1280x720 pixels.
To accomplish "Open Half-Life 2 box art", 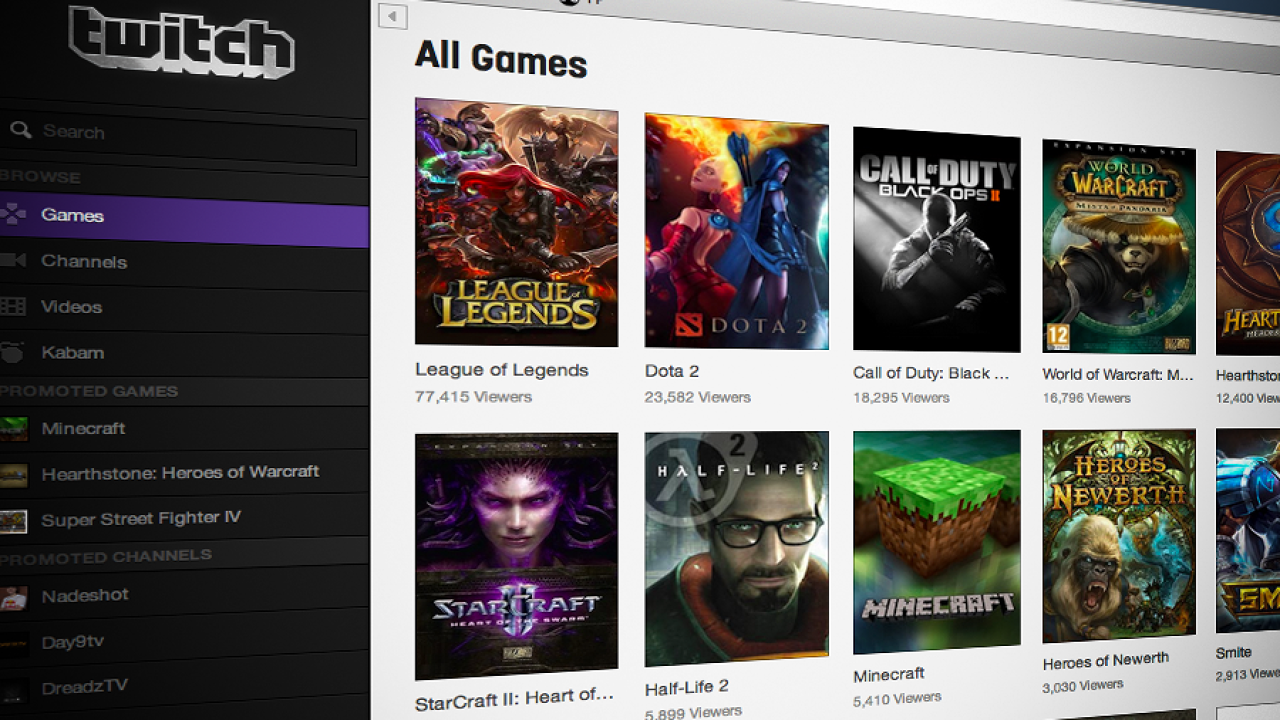I will (x=737, y=549).
